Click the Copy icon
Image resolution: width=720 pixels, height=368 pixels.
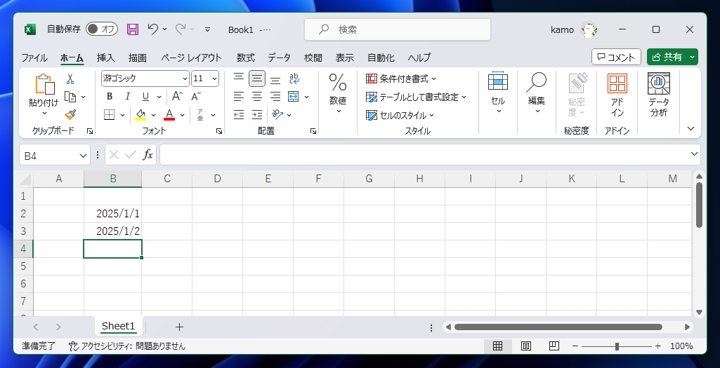(x=70, y=96)
